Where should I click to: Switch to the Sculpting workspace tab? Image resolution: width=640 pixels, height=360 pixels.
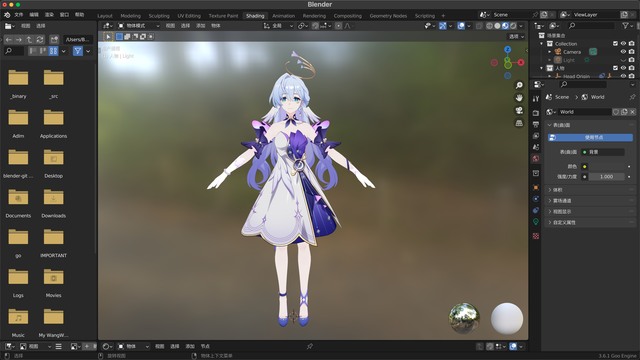[x=159, y=16]
